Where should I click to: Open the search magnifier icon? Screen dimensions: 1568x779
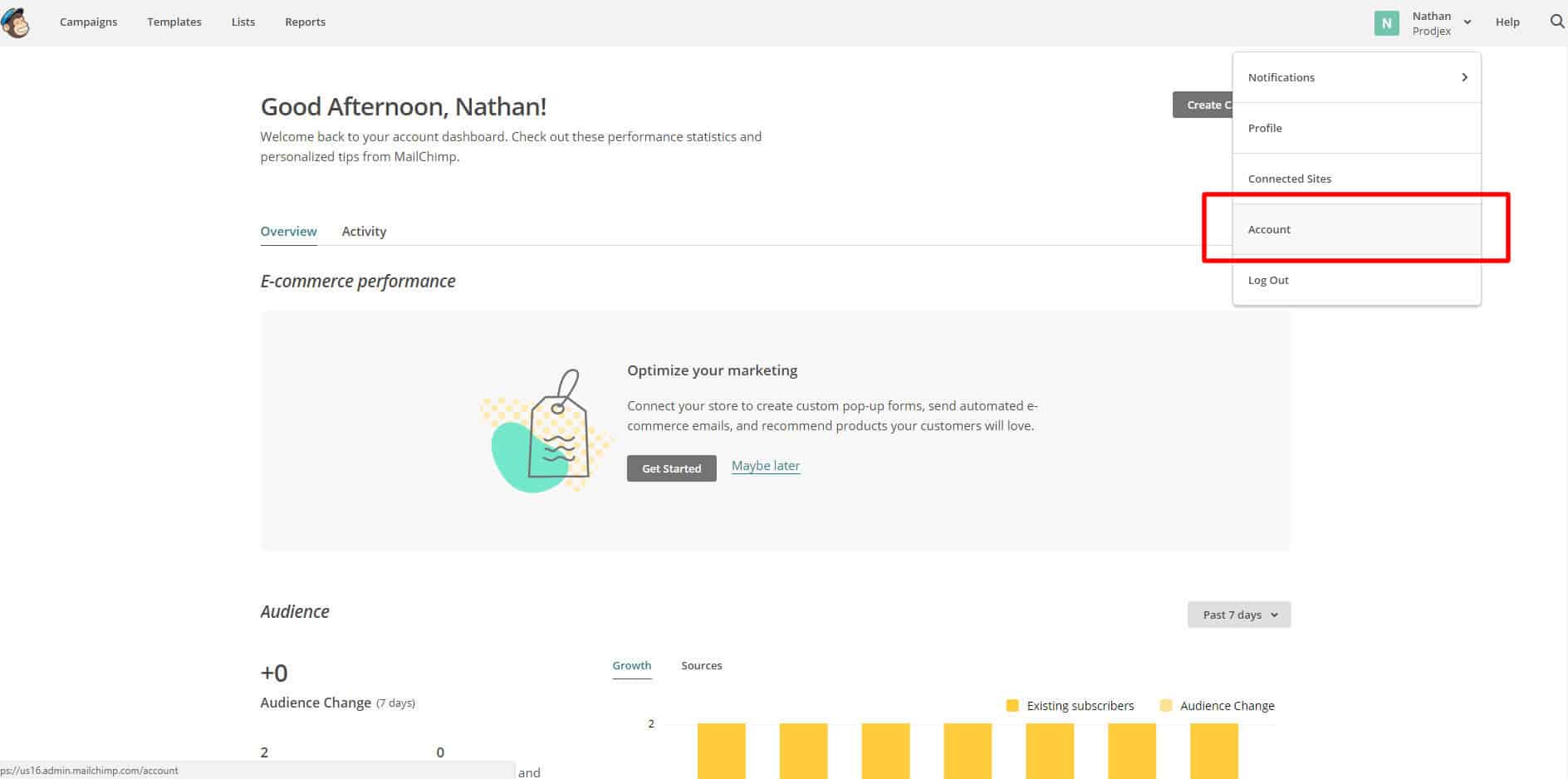1556,22
